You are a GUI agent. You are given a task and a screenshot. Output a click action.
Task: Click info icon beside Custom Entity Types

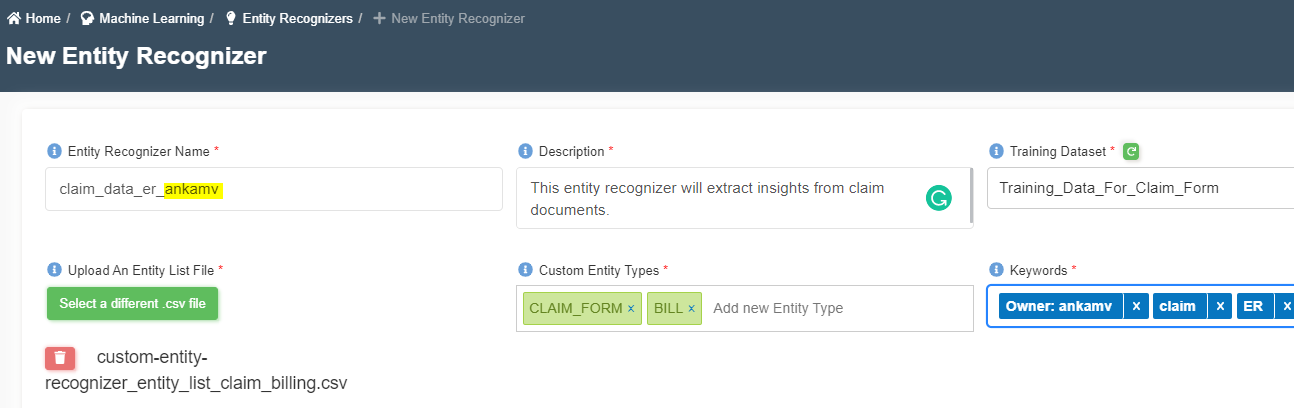(525, 270)
